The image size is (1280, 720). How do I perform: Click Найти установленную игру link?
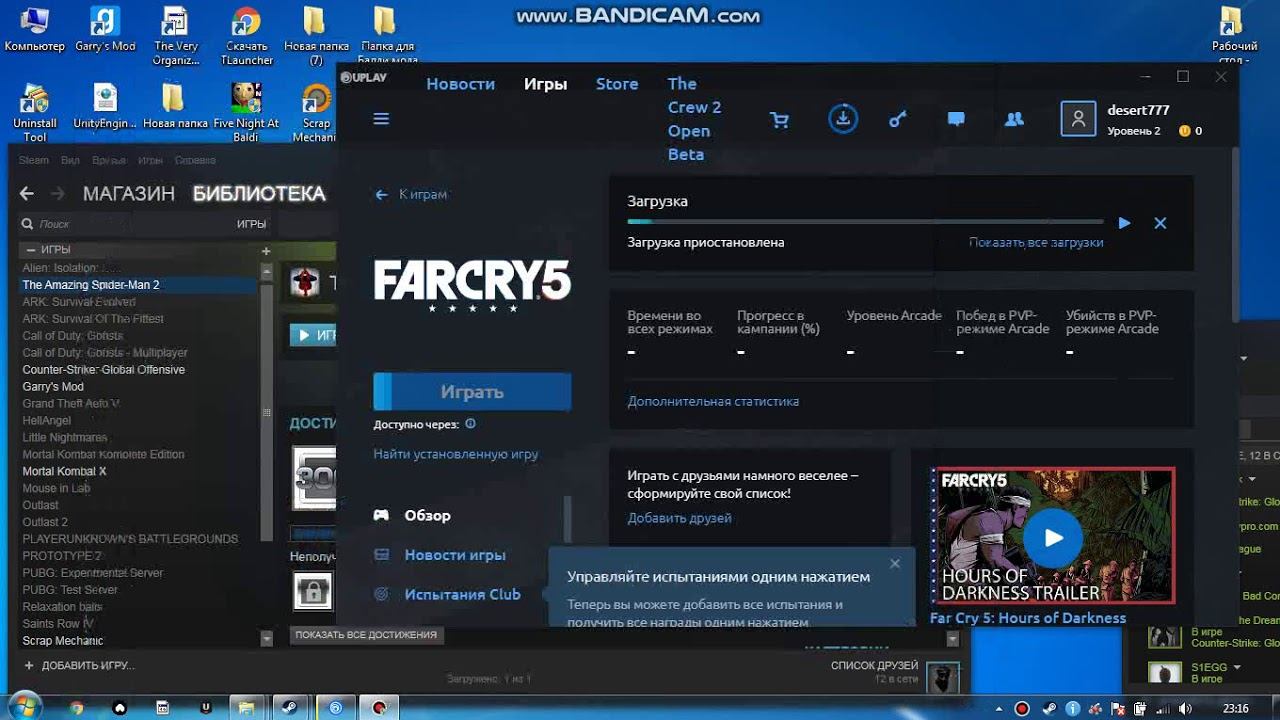(456, 454)
